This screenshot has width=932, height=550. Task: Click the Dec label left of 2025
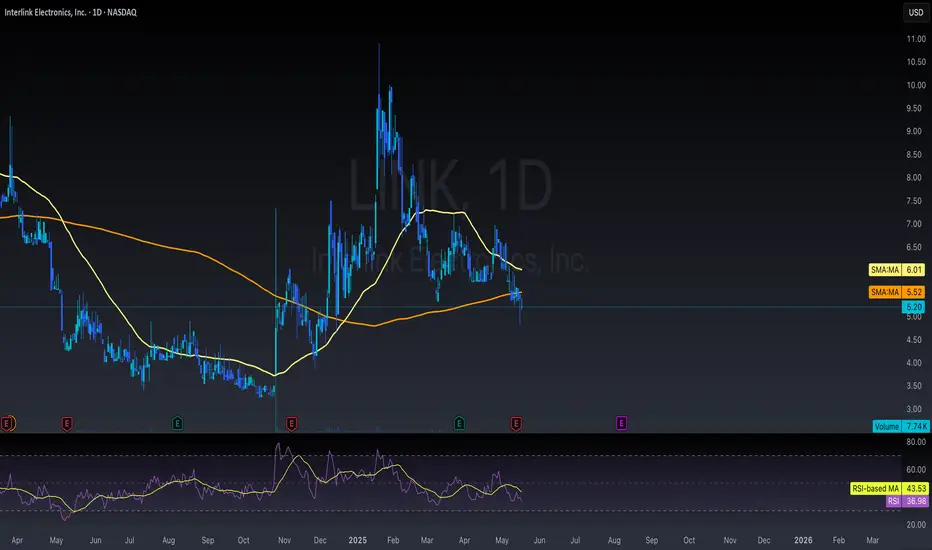click(x=320, y=540)
